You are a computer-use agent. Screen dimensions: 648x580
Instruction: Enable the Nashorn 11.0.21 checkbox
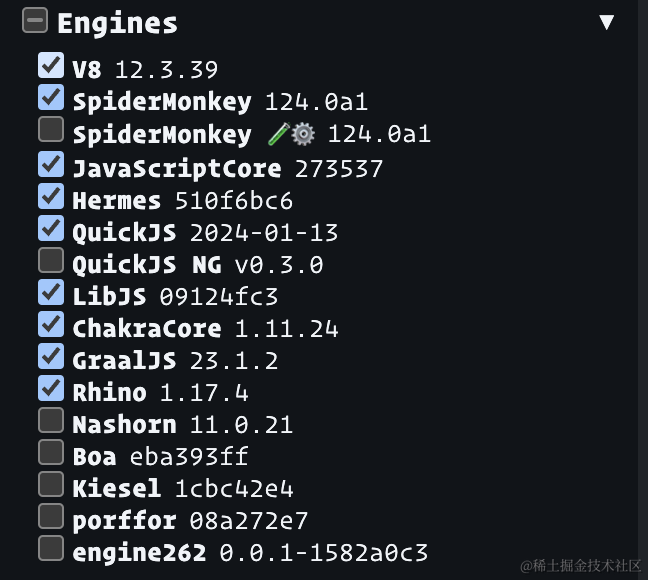(x=51, y=420)
